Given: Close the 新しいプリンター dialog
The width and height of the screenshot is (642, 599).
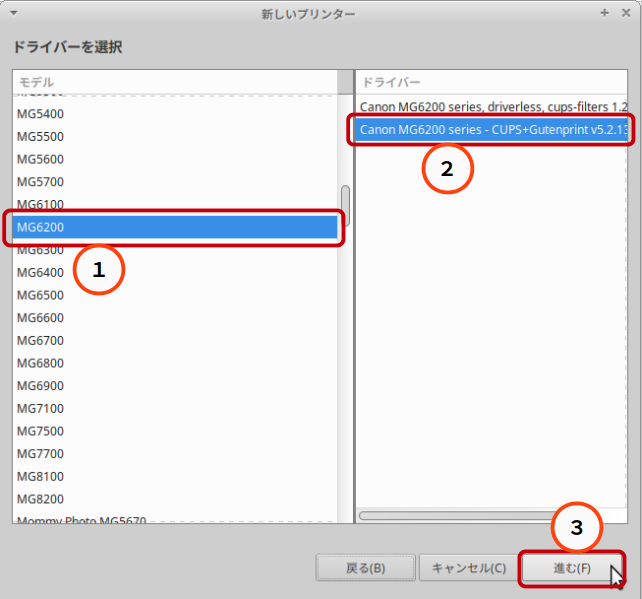Looking at the screenshot, I should [x=626, y=13].
